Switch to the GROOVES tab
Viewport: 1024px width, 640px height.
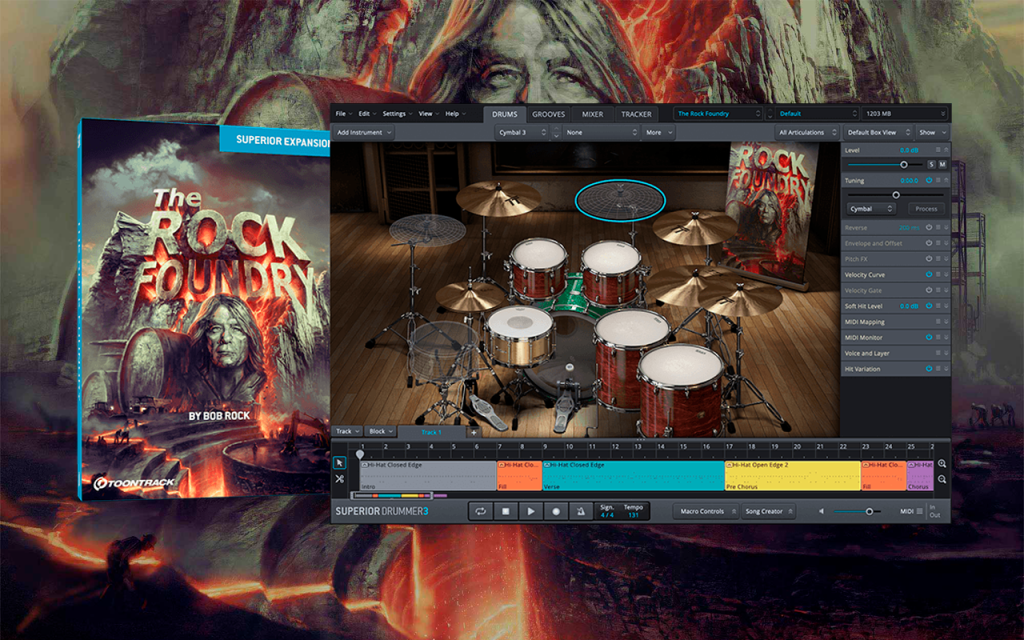[x=549, y=114]
